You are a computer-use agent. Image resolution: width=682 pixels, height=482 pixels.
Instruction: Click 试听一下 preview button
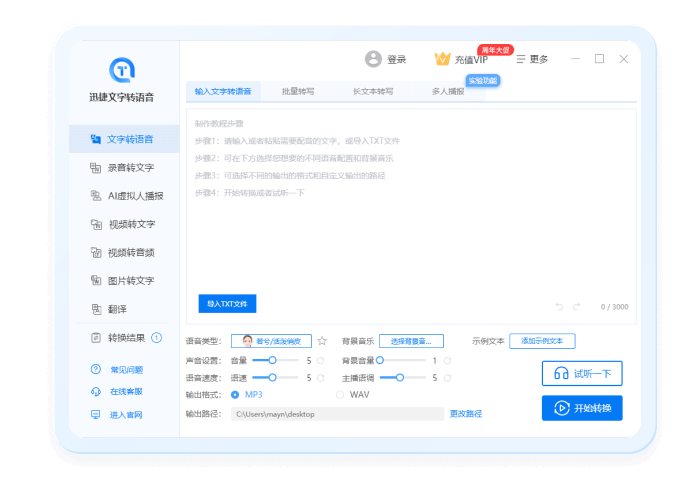click(x=582, y=373)
